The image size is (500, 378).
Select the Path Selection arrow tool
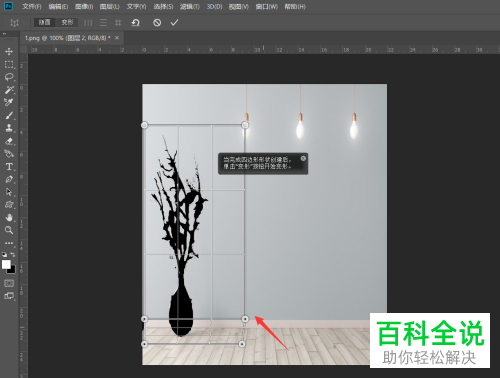point(9,192)
